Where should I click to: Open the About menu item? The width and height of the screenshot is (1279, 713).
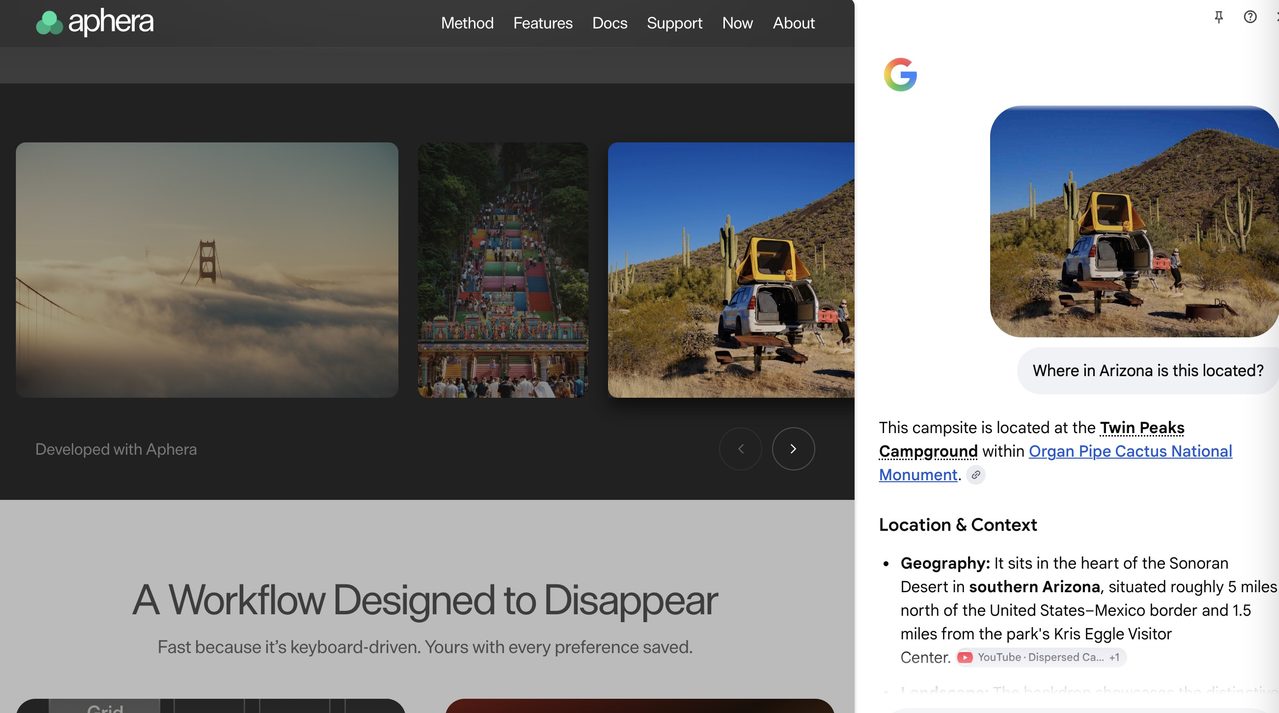[794, 23]
